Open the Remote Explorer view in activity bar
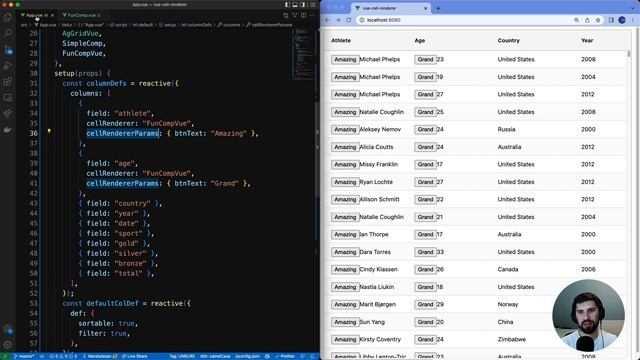 tap(8, 98)
